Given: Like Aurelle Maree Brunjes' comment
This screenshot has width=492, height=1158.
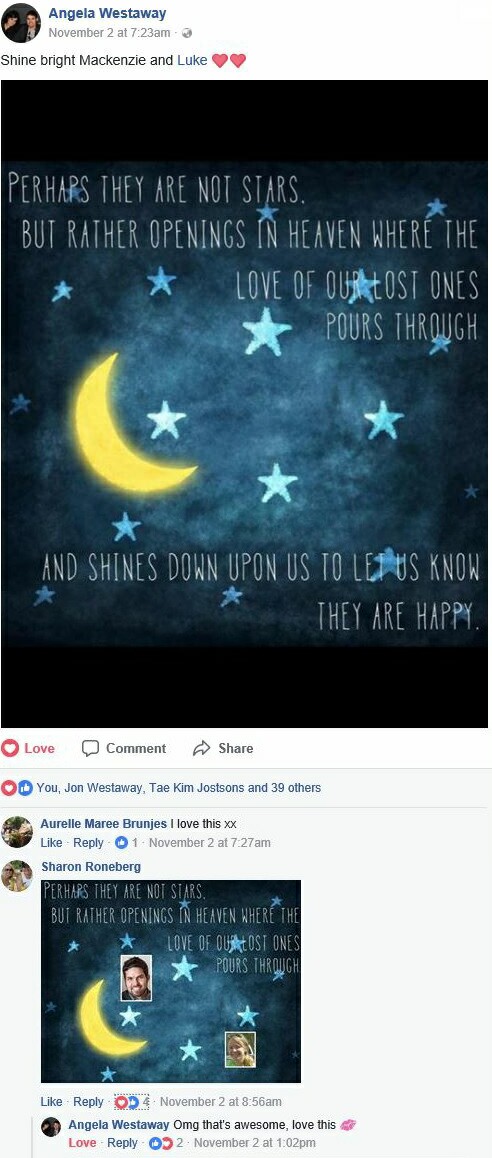Looking at the screenshot, I should (51, 843).
